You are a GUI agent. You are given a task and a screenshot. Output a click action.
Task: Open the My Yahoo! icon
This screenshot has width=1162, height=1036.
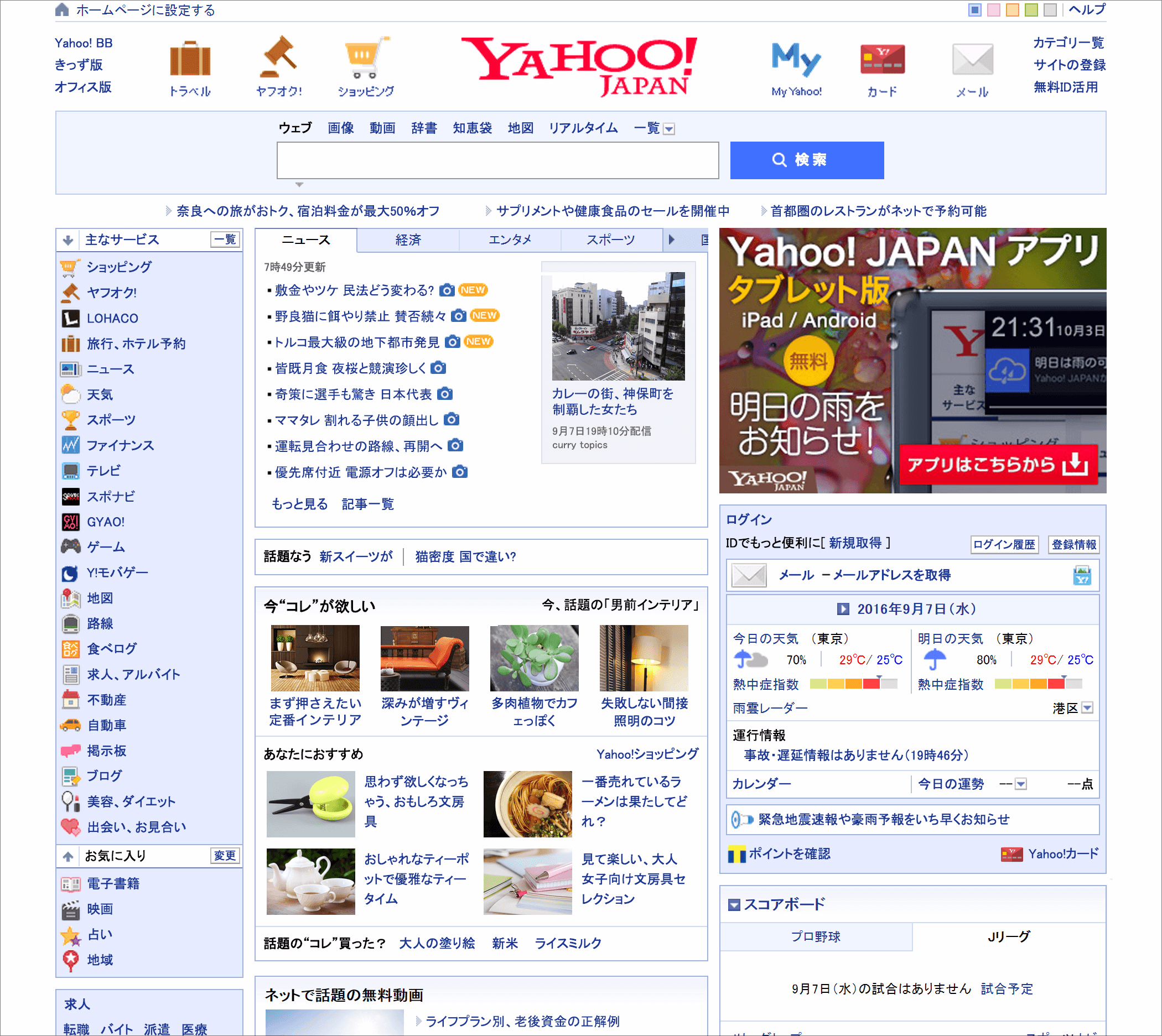coord(796,59)
